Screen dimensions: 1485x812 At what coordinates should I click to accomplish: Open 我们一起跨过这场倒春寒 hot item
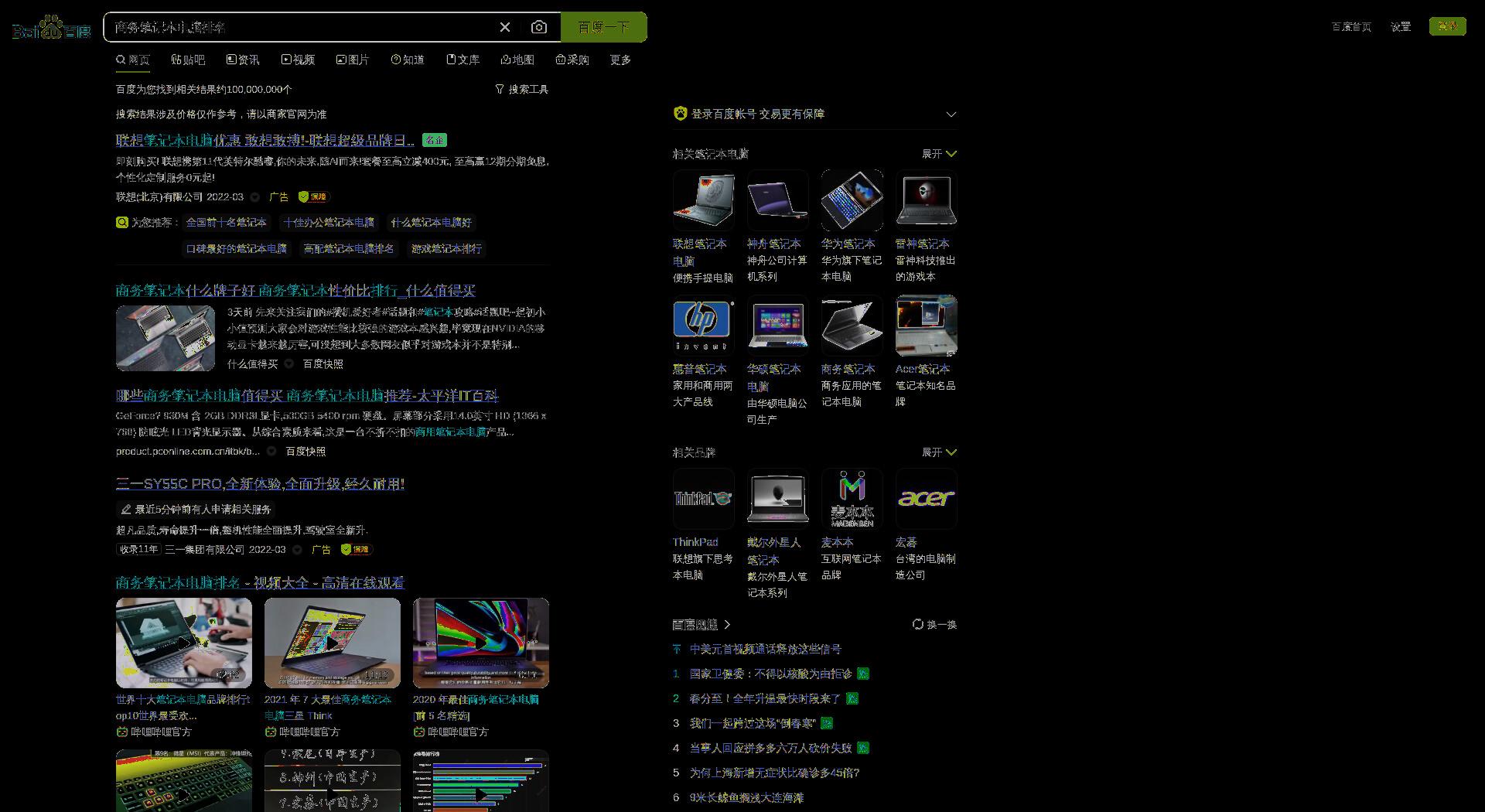click(x=753, y=724)
